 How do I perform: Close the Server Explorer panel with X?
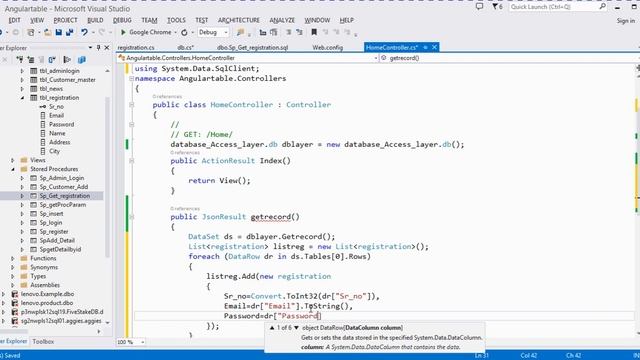click(x=107, y=48)
